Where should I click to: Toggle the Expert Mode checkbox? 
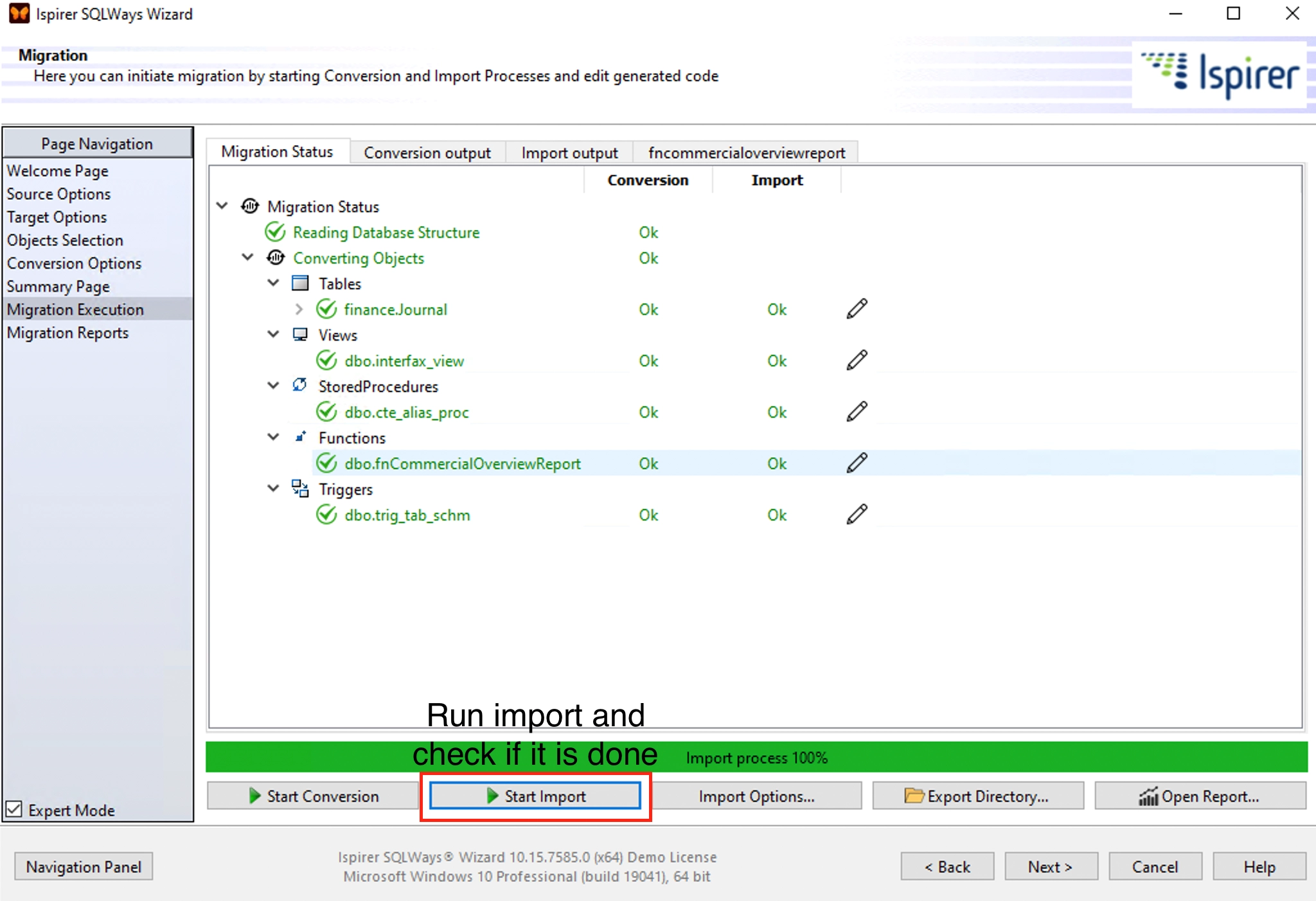[13, 809]
